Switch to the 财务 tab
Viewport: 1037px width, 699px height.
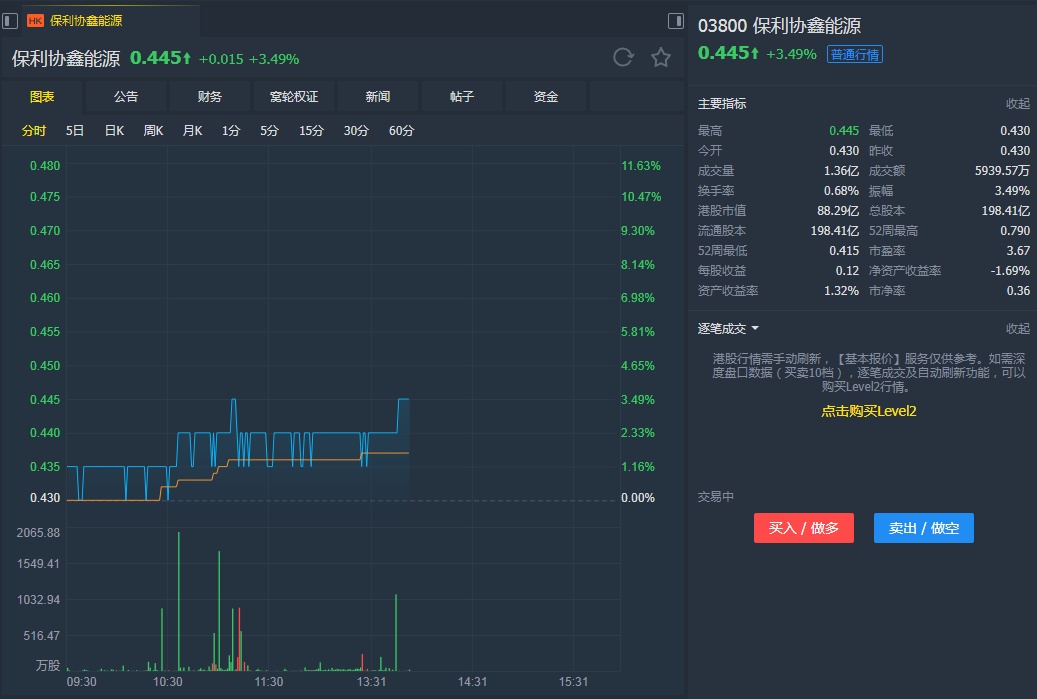210,97
